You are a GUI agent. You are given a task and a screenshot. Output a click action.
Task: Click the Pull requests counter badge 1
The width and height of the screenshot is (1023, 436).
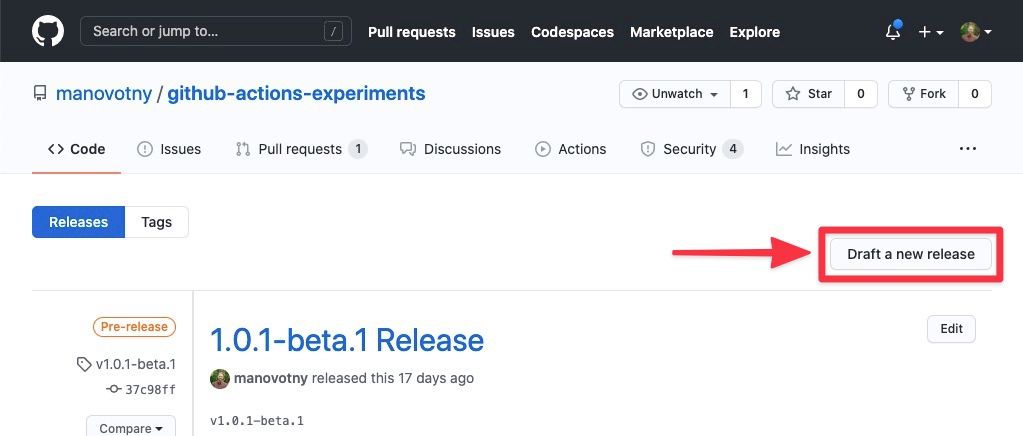point(358,149)
